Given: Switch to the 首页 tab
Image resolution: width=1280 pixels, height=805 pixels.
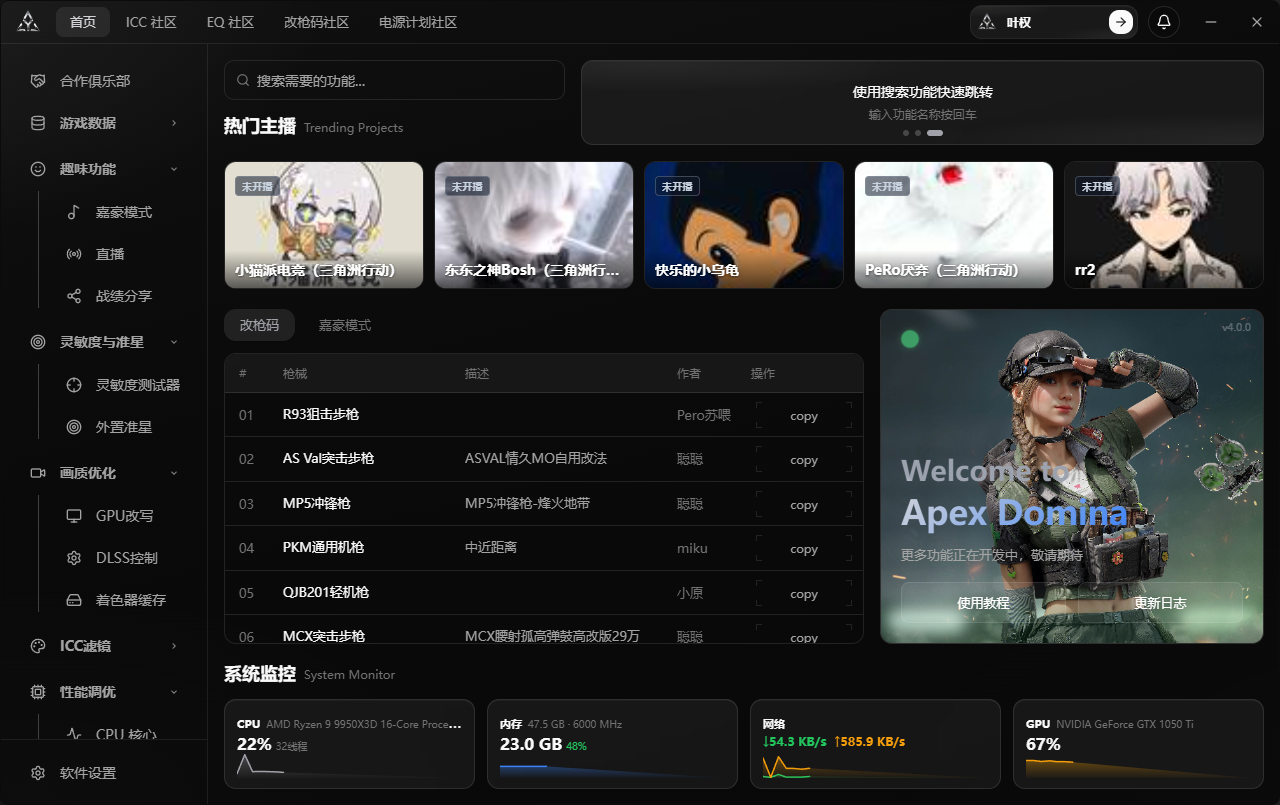Looking at the screenshot, I should click(83, 22).
